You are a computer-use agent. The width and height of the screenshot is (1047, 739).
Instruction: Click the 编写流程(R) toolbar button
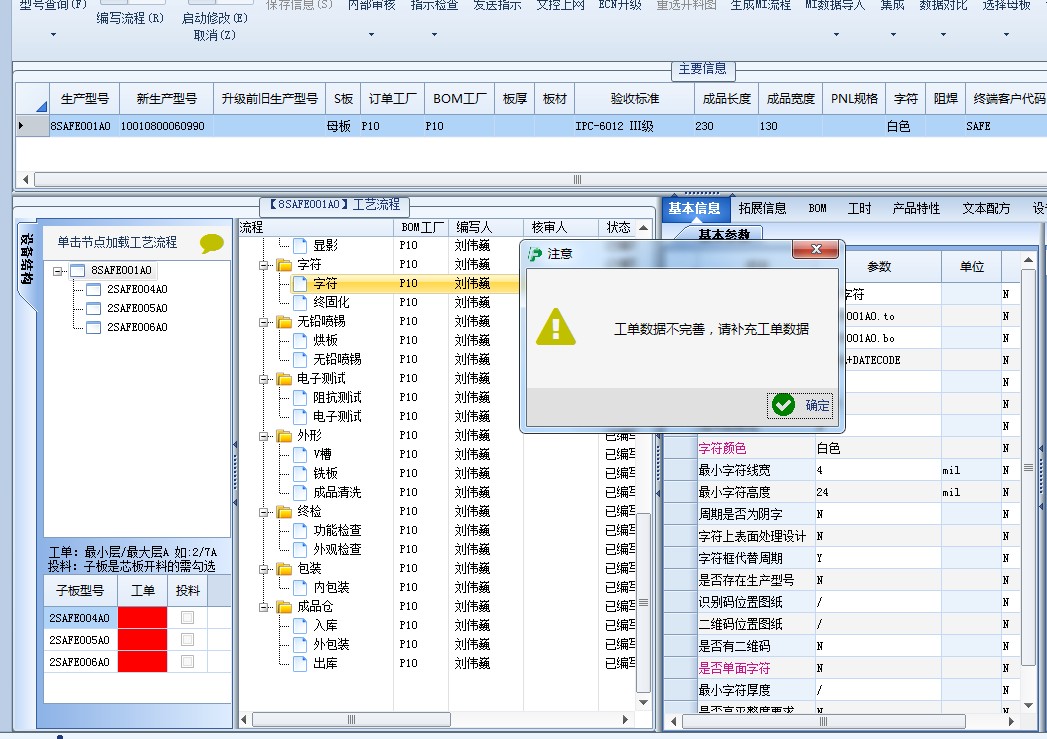(x=130, y=18)
